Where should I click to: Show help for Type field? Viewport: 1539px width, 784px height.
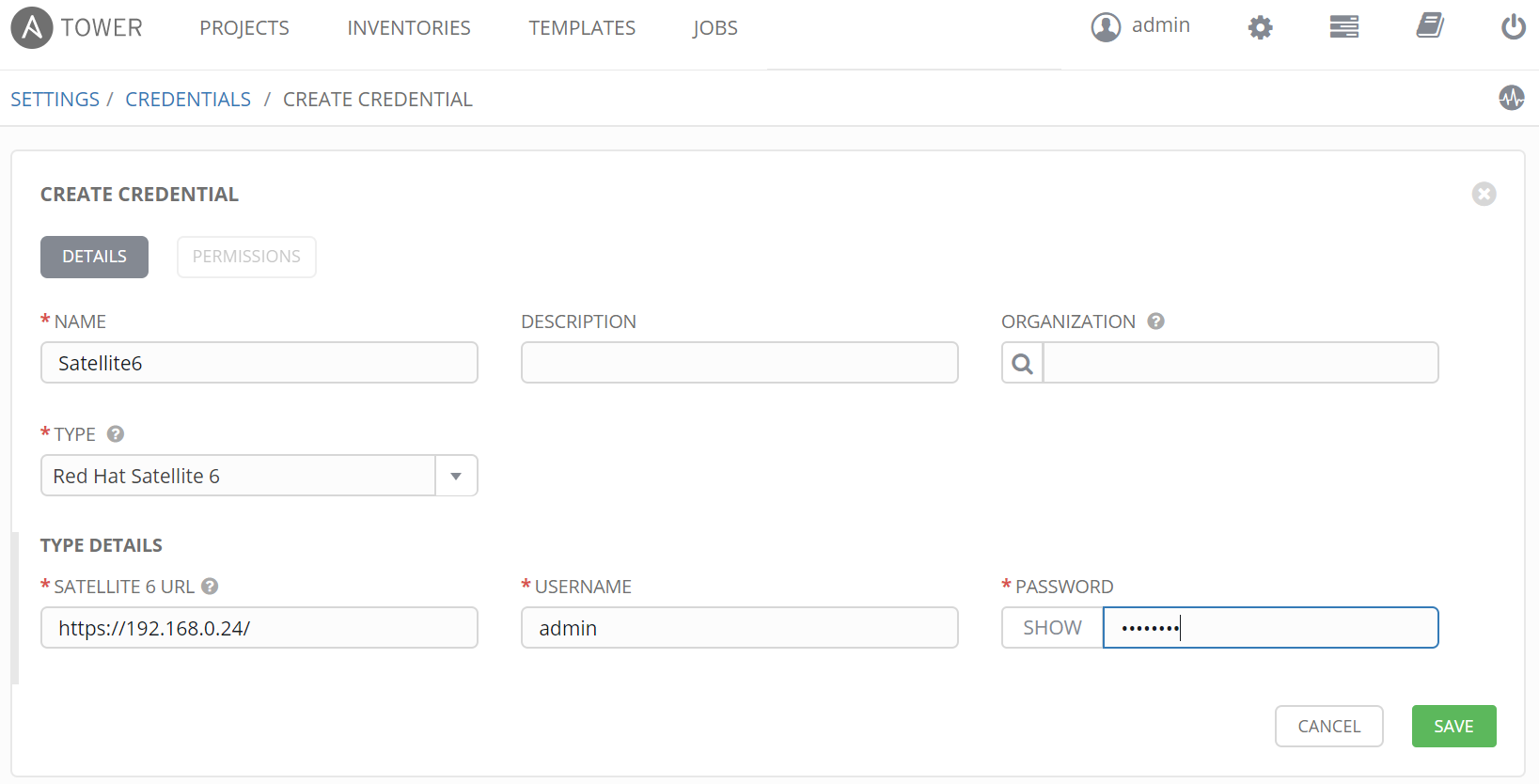(x=116, y=434)
